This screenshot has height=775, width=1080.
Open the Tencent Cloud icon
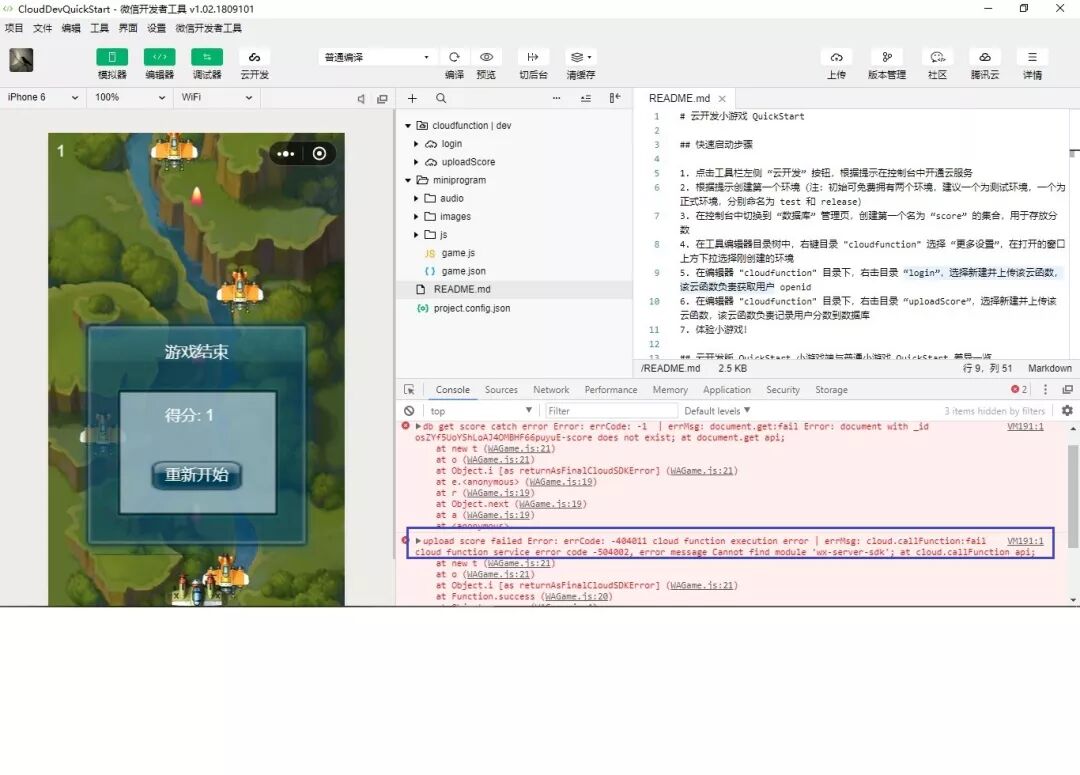(x=985, y=57)
